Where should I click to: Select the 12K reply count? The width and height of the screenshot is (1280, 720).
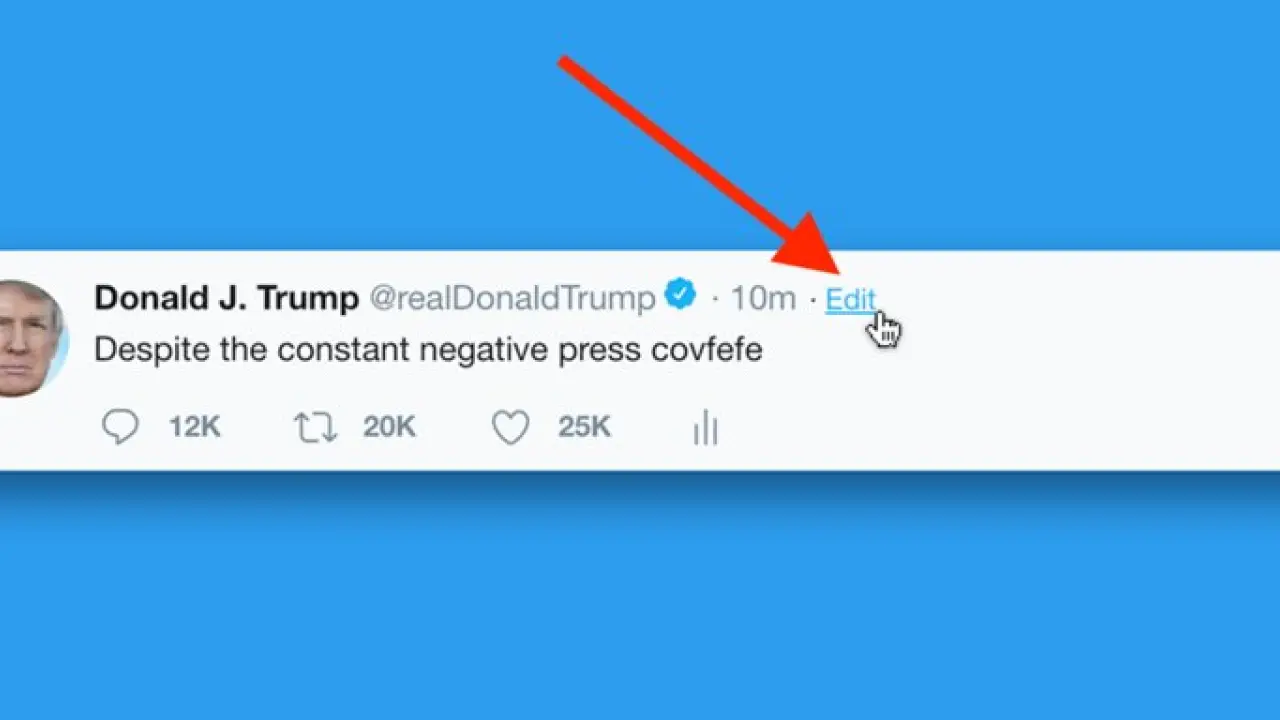click(194, 427)
